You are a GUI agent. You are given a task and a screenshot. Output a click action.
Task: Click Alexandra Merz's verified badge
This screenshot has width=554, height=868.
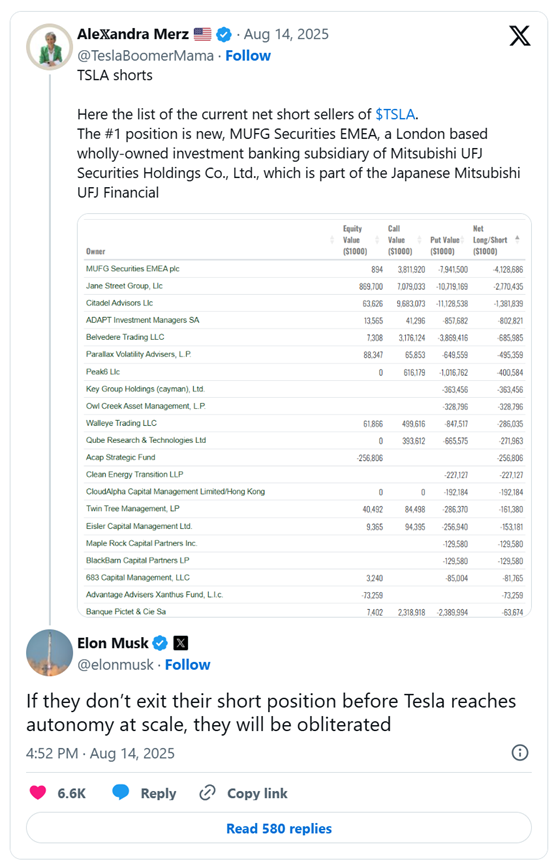click(224, 34)
